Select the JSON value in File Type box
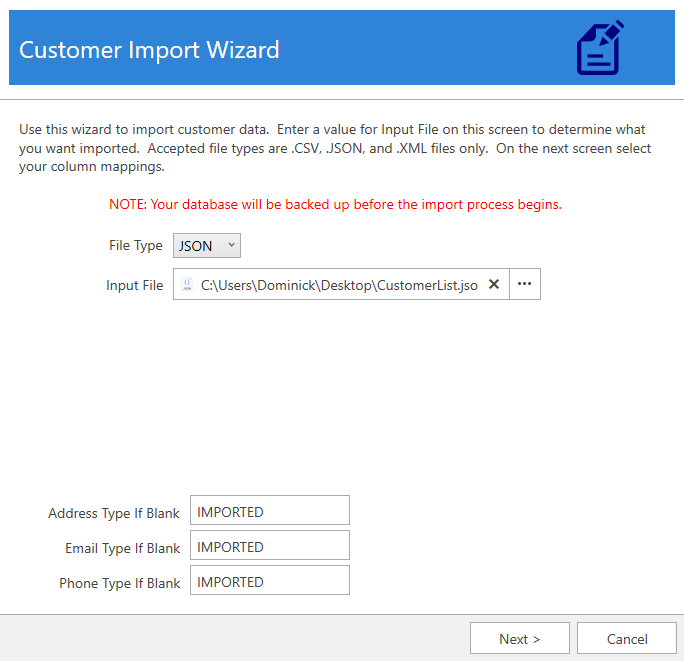Viewport: 684px width, 661px height. (196, 246)
